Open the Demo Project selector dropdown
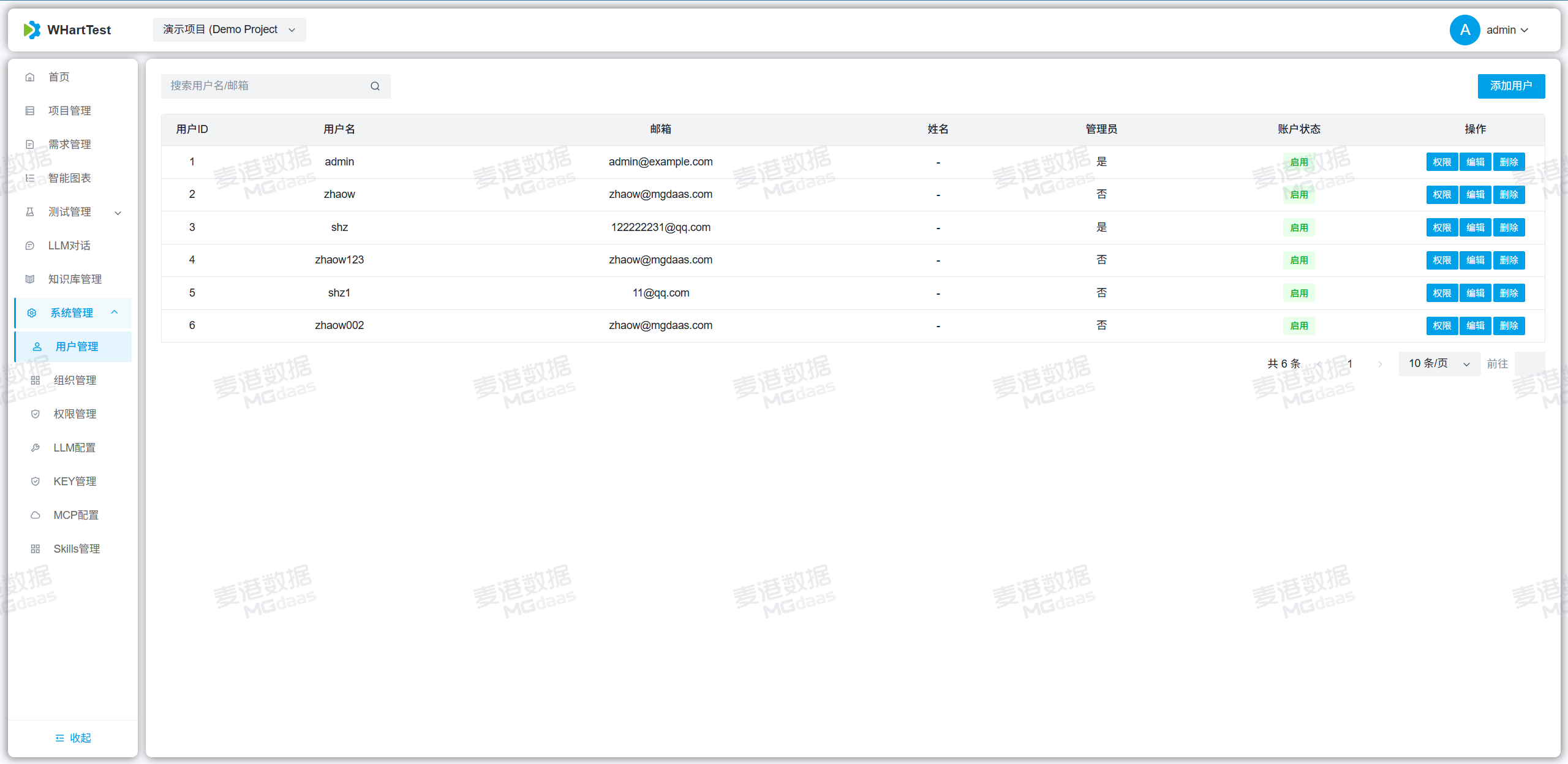The width and height of the screenshot is (1568, 764). coord(229,30)
